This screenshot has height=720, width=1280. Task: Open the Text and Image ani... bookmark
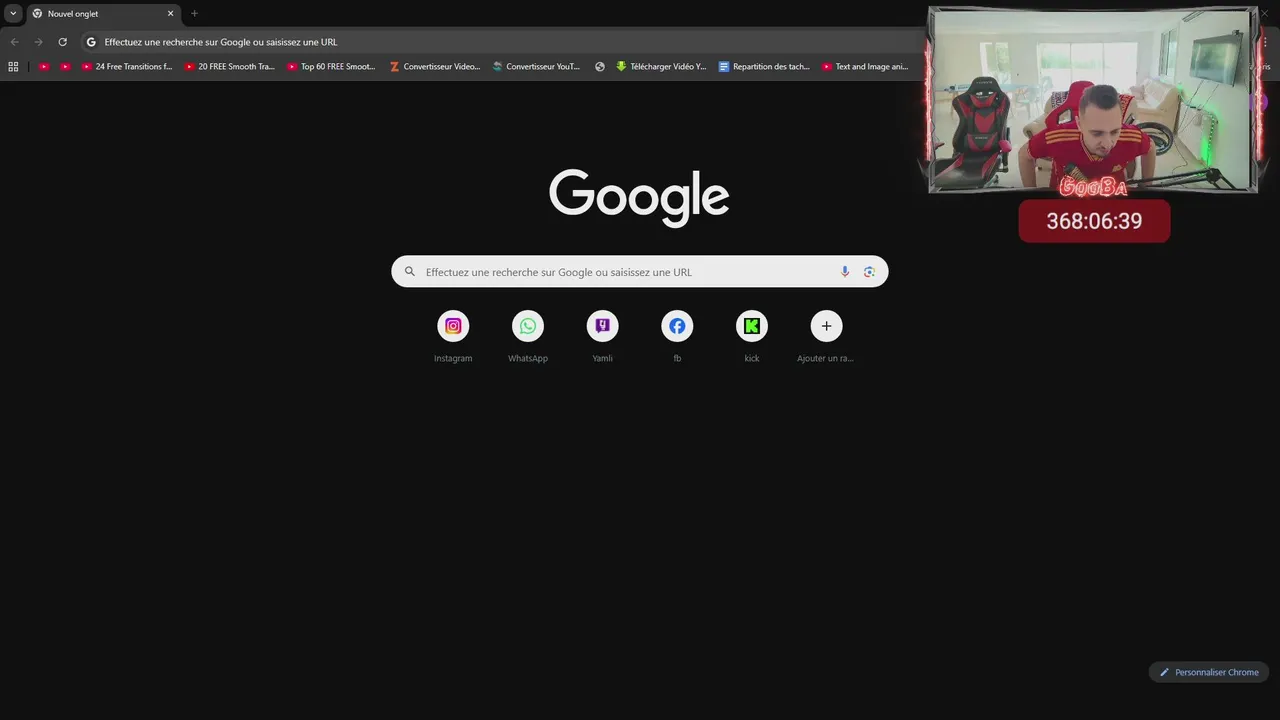point(866,67)
